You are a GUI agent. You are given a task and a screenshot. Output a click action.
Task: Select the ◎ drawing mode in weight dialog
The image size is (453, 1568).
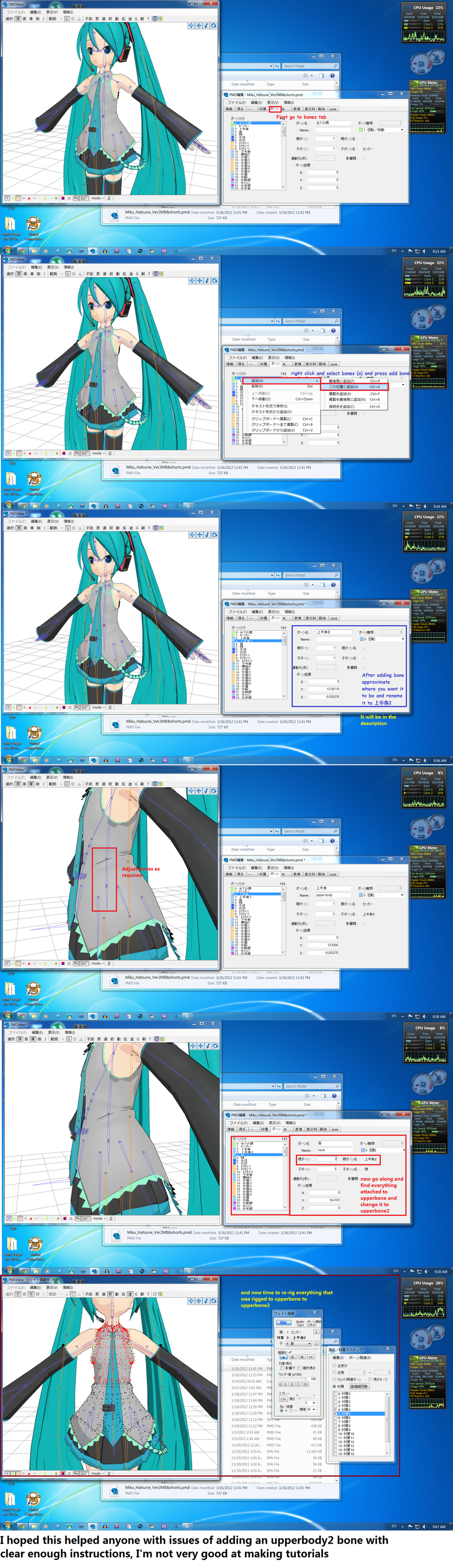coord(293,1357)
